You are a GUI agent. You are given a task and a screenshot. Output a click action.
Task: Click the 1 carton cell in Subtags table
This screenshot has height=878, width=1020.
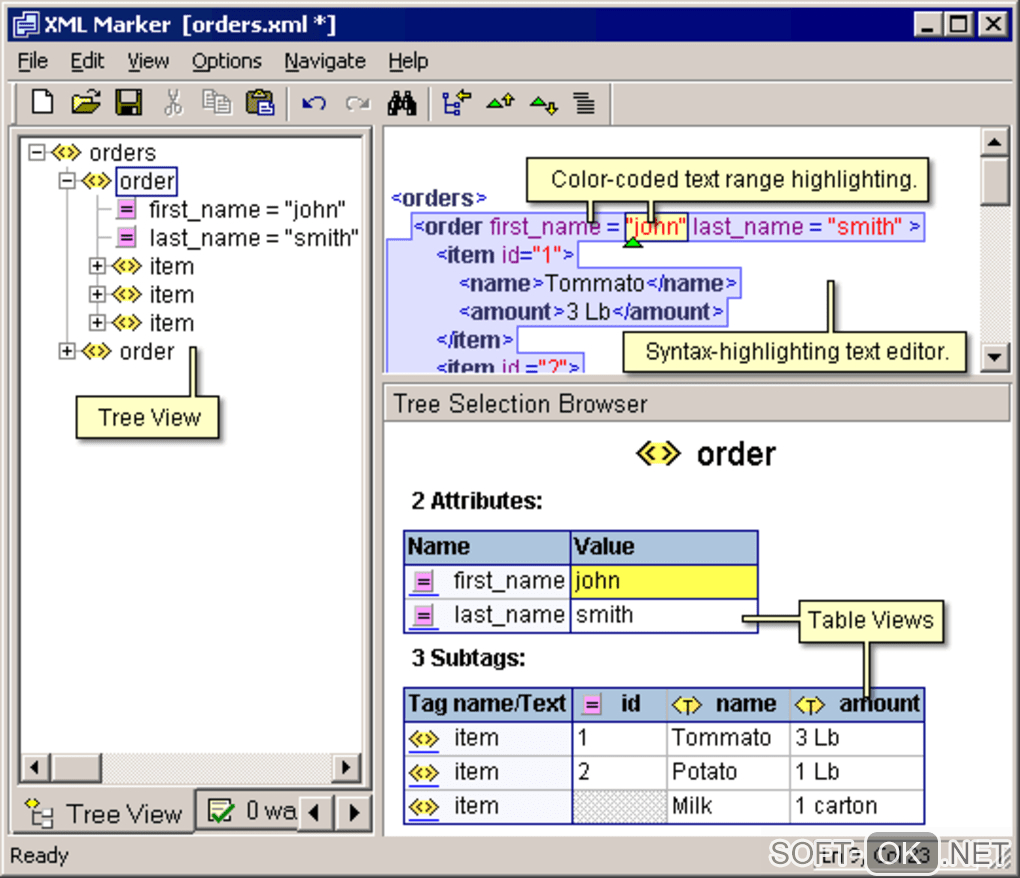click(x=857, y=806)
